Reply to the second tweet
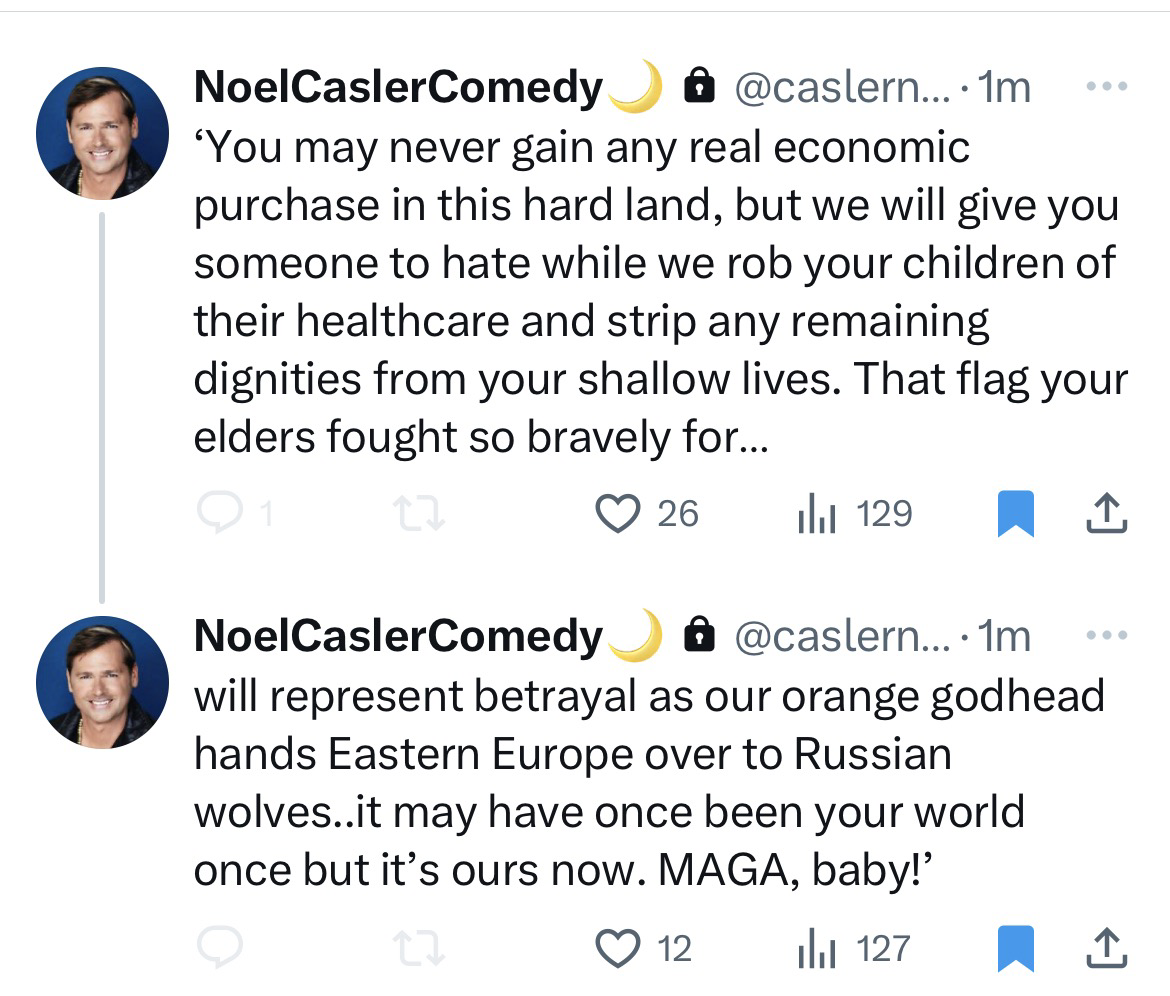 point(216,948)
